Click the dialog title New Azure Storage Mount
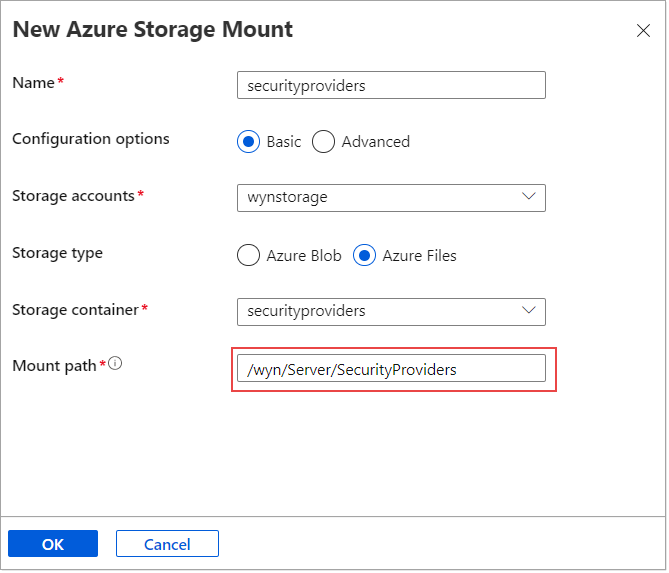The image size is (669, 573). (x=152, y=30)
